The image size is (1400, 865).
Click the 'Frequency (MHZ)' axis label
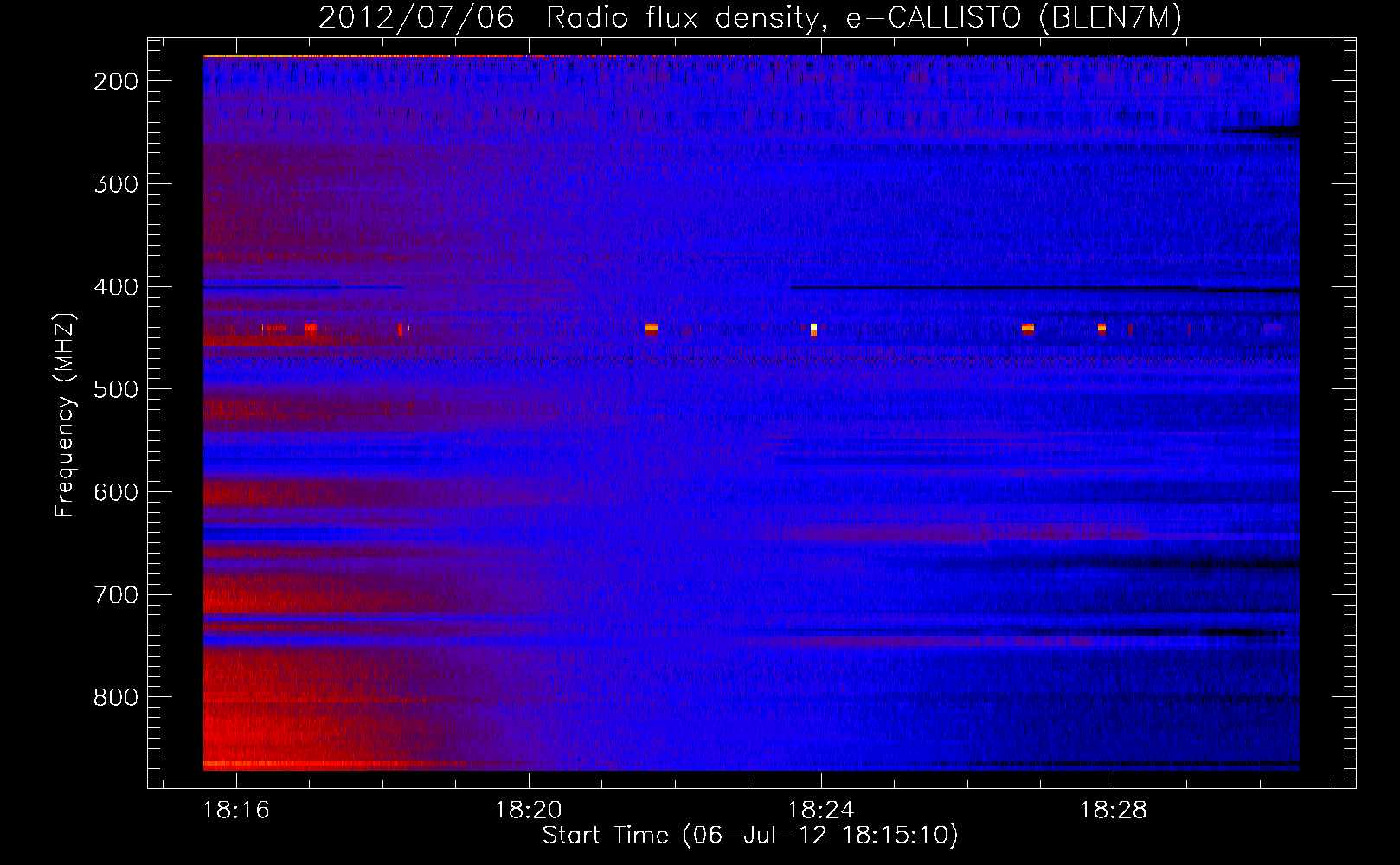point(65,414)
